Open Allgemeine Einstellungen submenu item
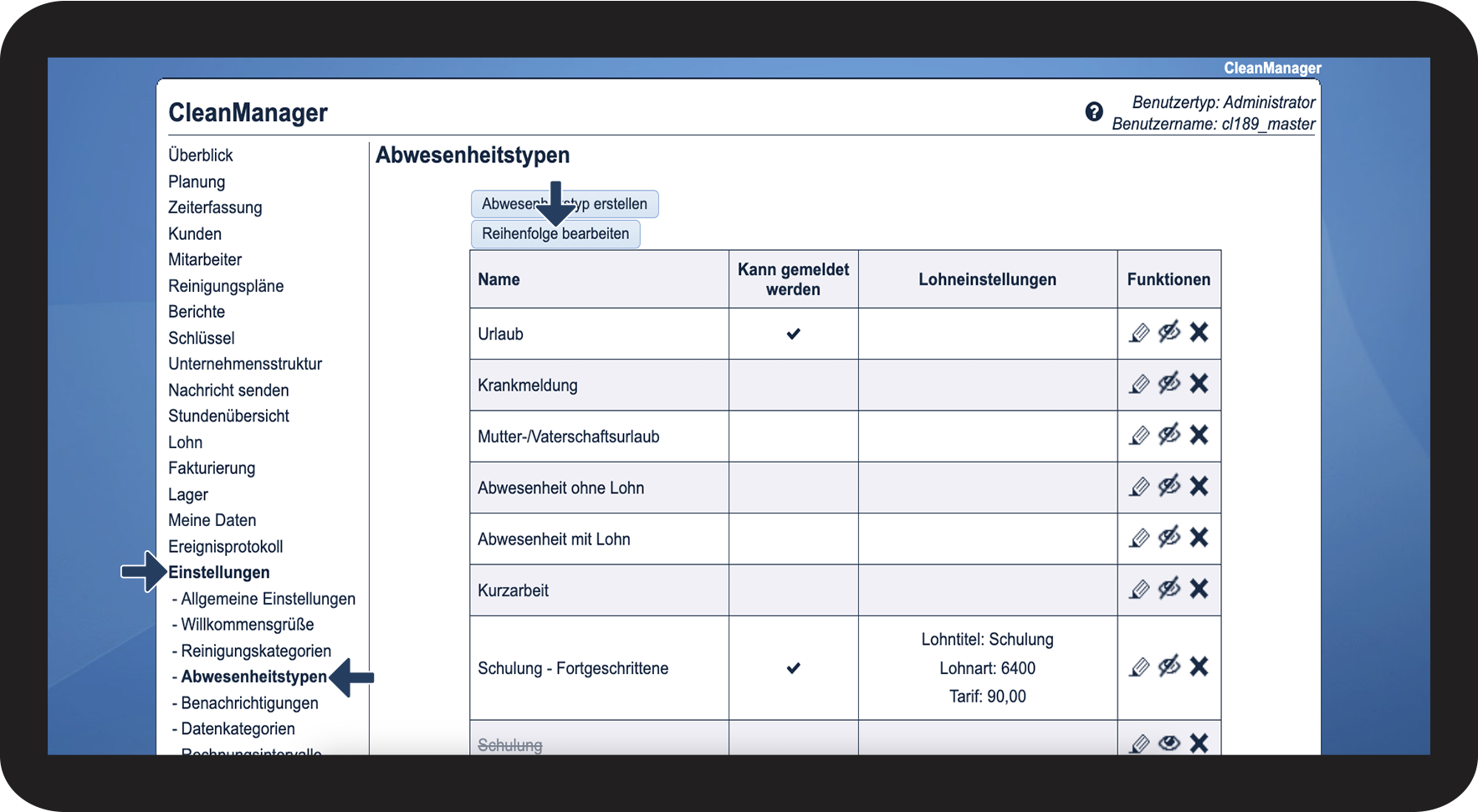The height and width of the screenshot is (812, 1478). coord(268,599)
